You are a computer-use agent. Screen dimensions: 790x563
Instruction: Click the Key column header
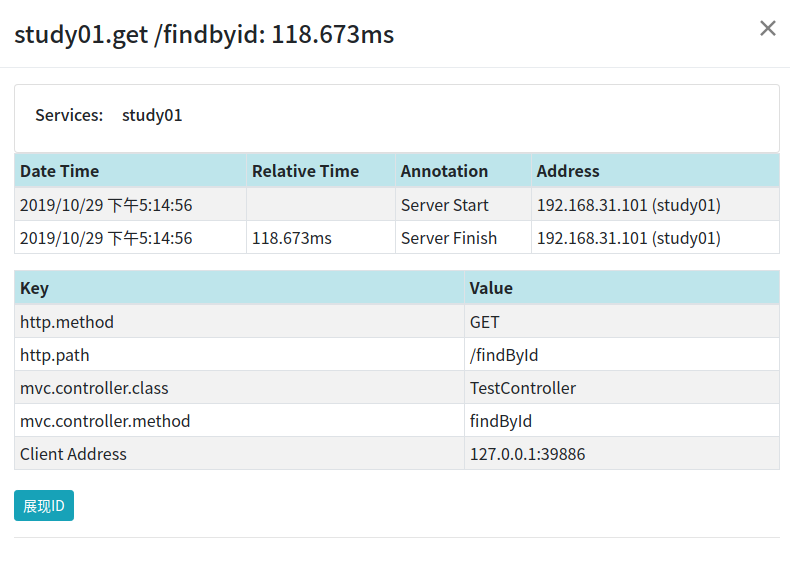pos(34,288)
